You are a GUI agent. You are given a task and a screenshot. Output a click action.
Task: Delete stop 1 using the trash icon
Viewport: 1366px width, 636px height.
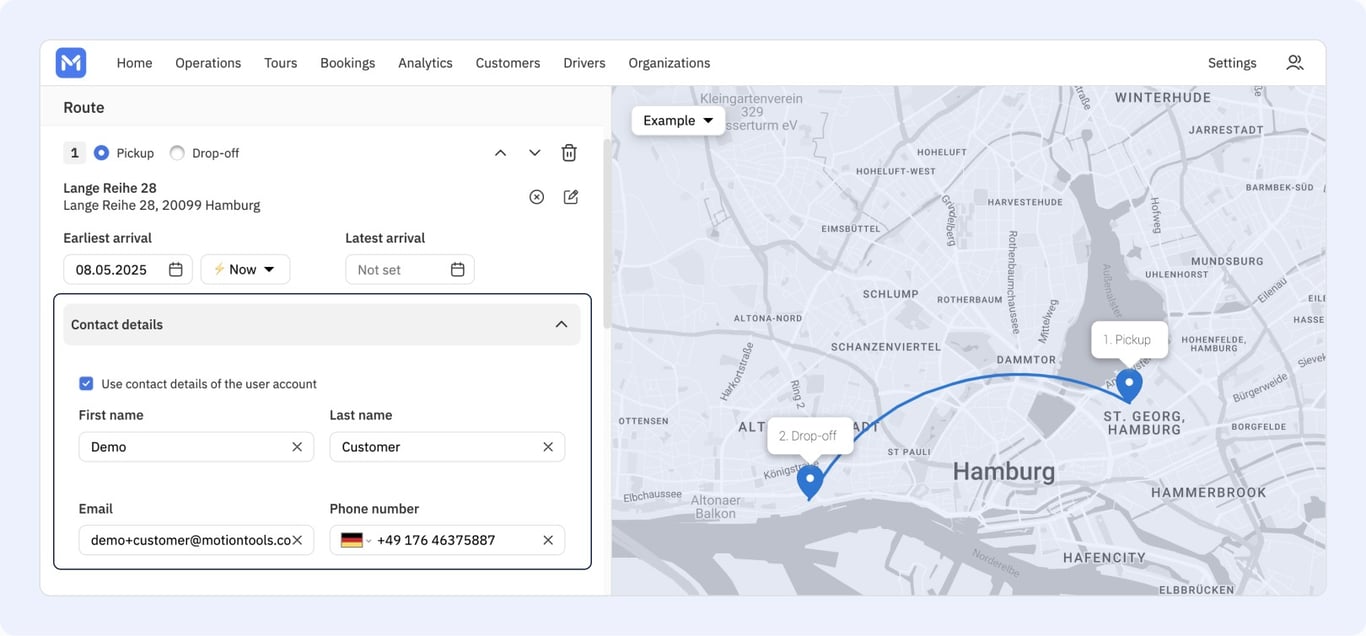[x=569, y=153]
